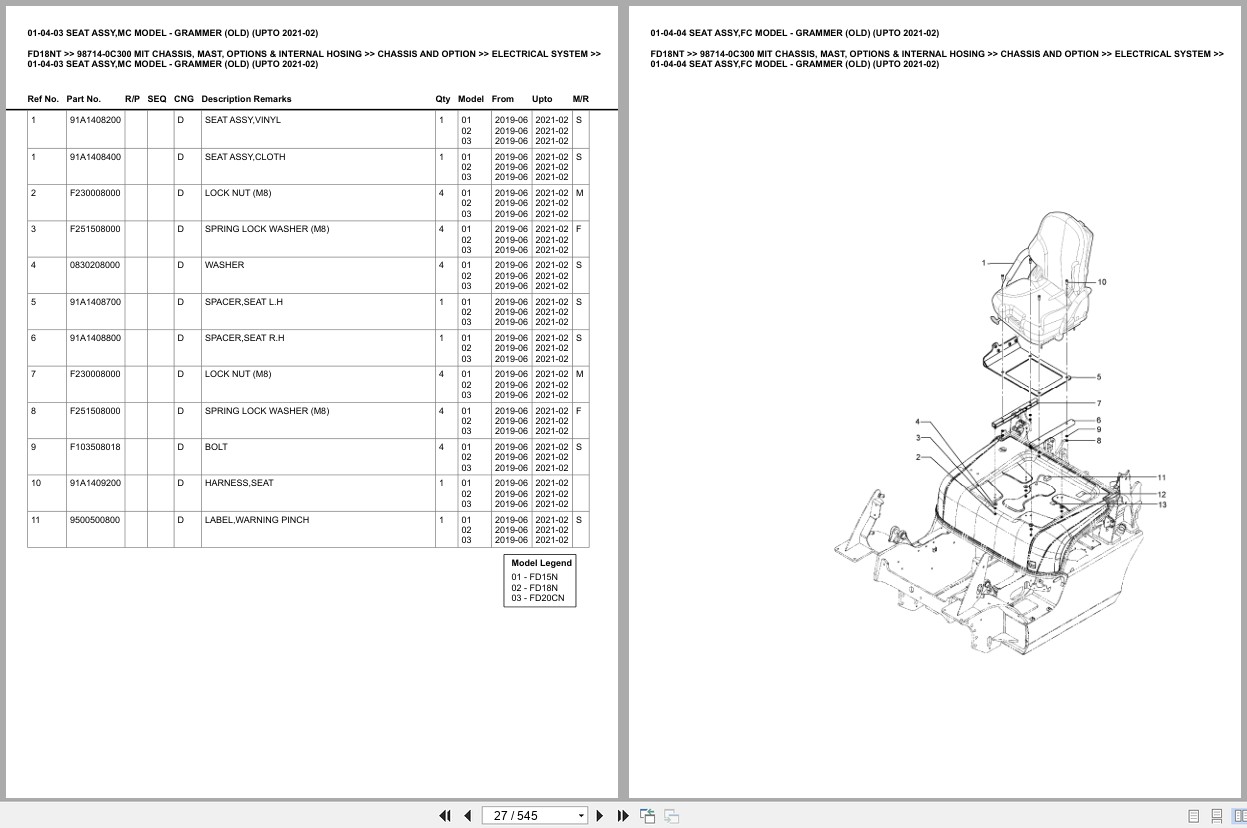Image resolution: width=1247 pixels, height=828 pixels.
Task: Click the SEAT ASSY,VINYL description
Action: click(243, 120)
